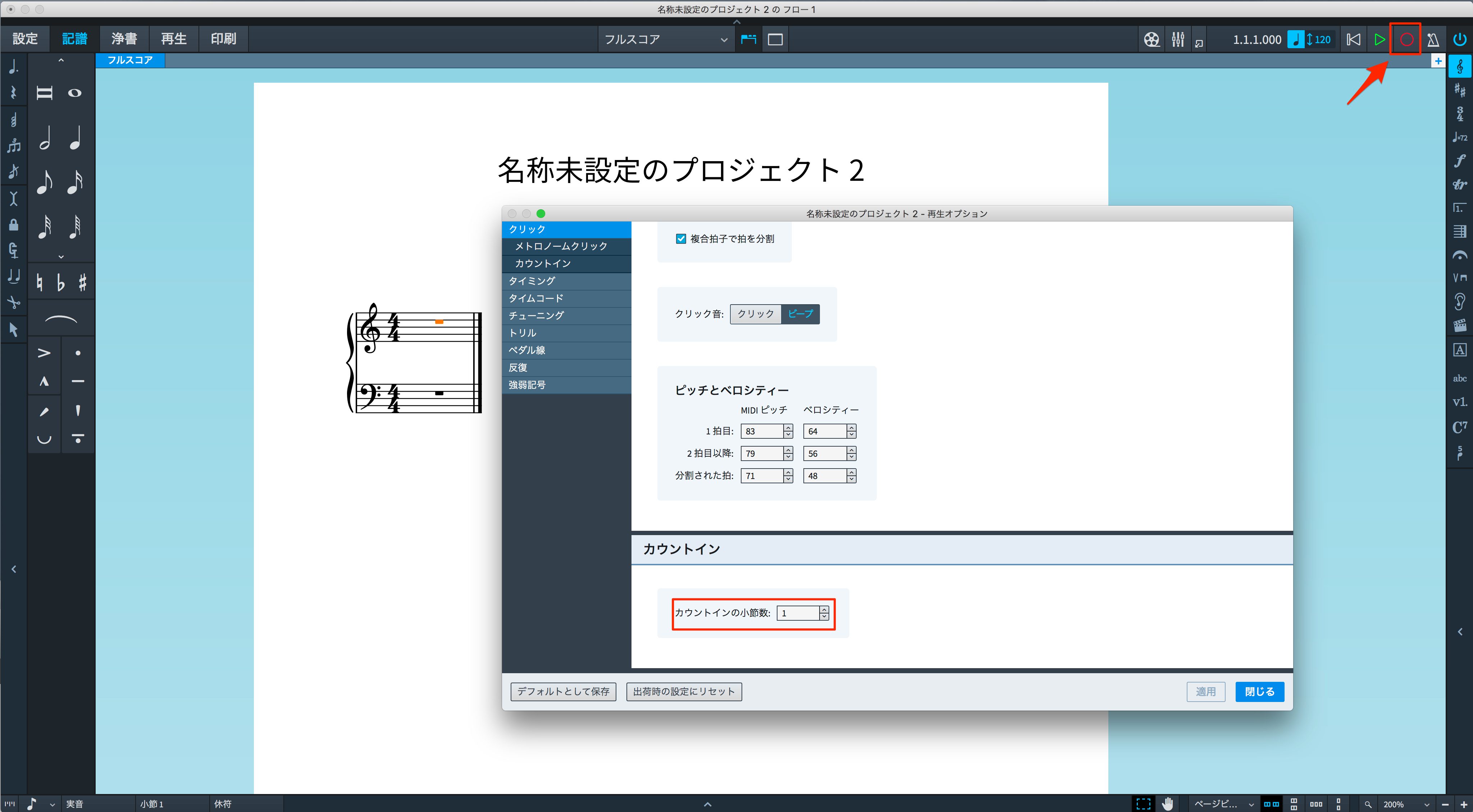
Task: Click the 閉じる button
Action: click(1260, 691)
